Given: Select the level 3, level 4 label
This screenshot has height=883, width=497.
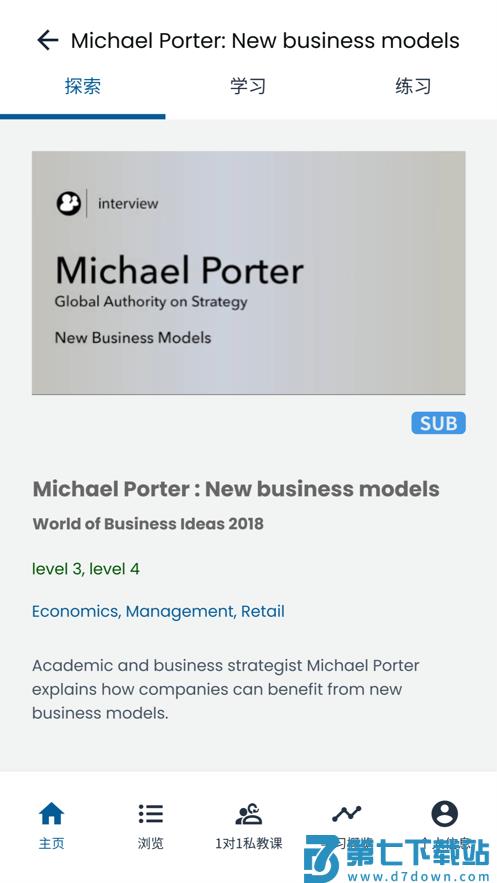Looking at the screenshot, I should [x=86, y=569].
